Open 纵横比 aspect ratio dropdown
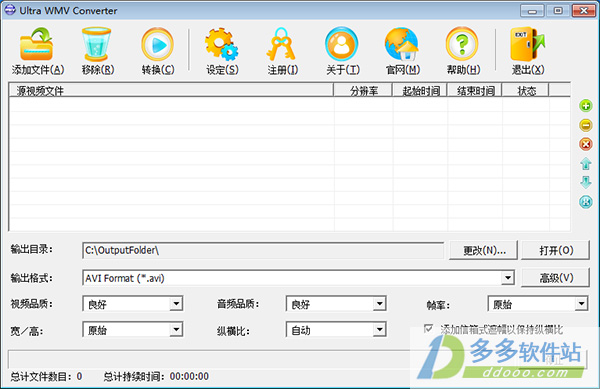Image resolution: width=600 pixels, height=389 pixels. [x=379, y=330]
